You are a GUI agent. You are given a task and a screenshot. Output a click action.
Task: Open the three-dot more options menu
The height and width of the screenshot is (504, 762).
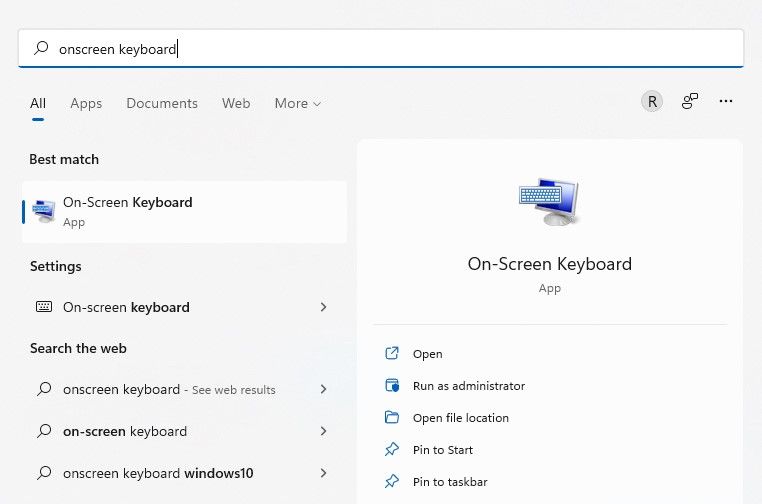(726, 101)
